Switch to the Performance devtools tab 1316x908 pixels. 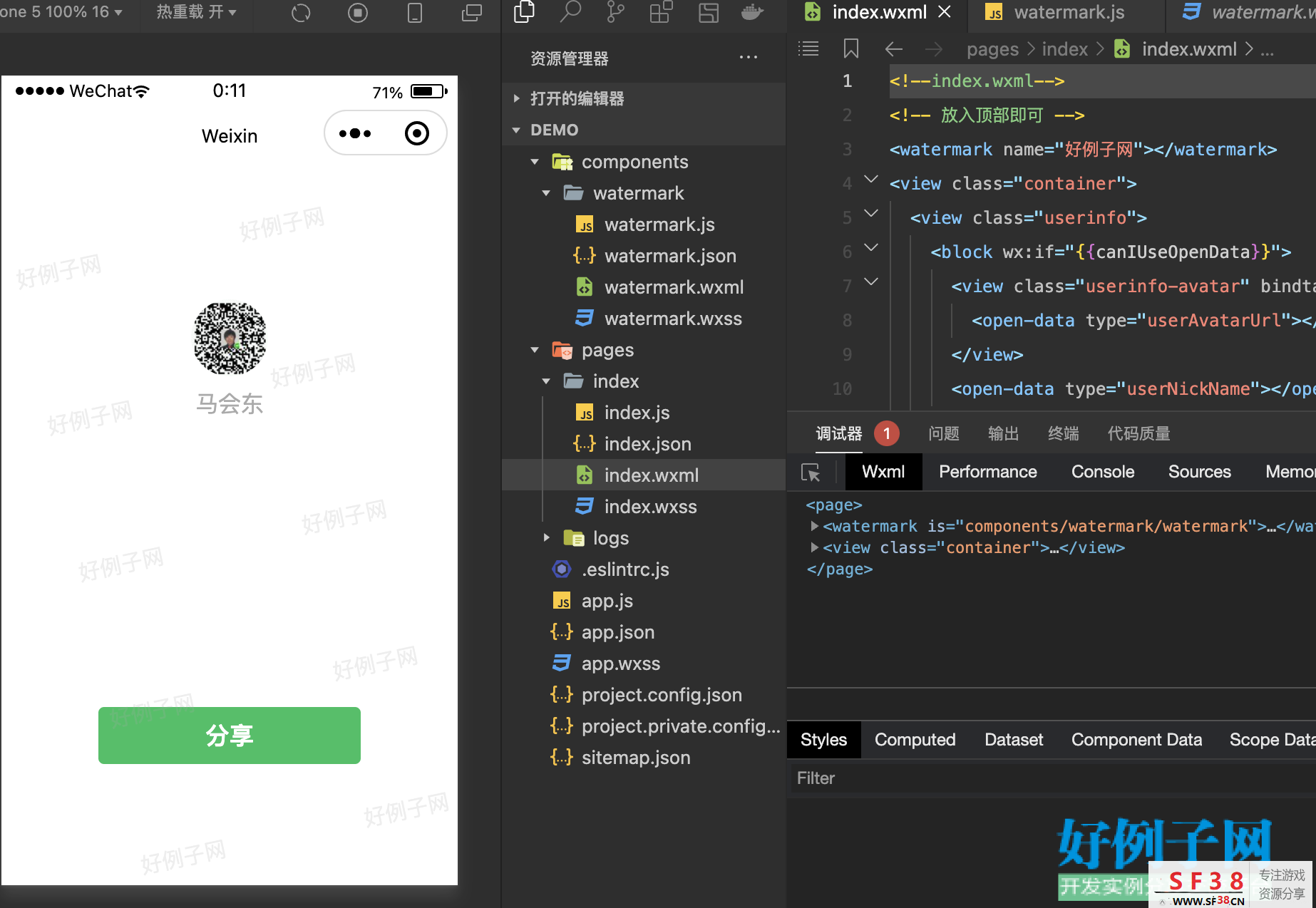988,472
